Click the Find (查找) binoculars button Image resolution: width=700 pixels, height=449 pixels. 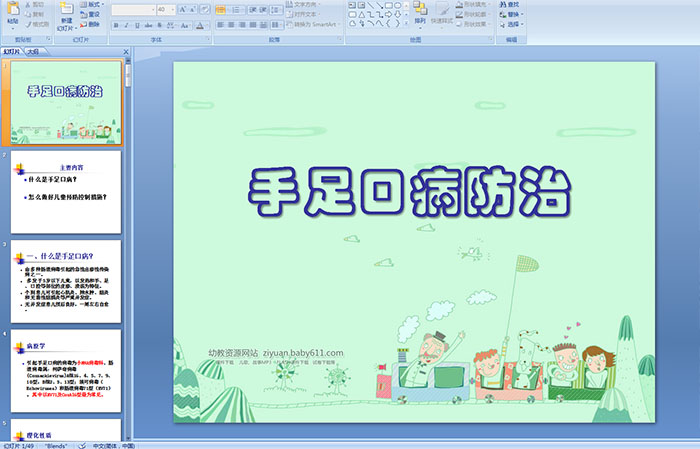(510, 4)
